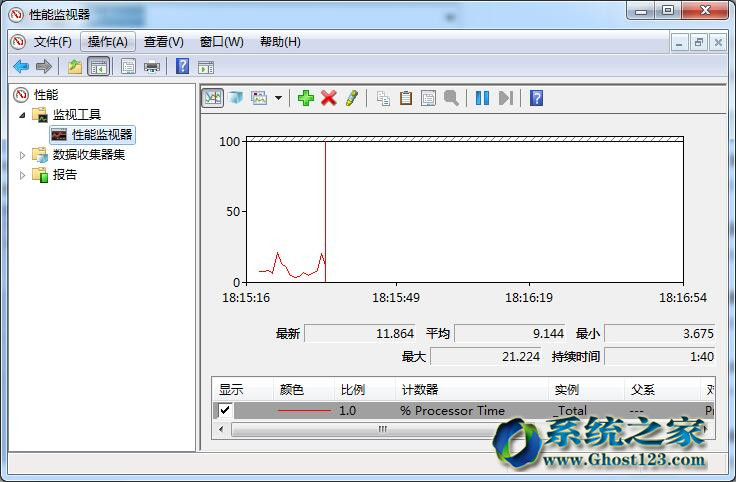Open graph type dropdown arrow

click(278, 98)
